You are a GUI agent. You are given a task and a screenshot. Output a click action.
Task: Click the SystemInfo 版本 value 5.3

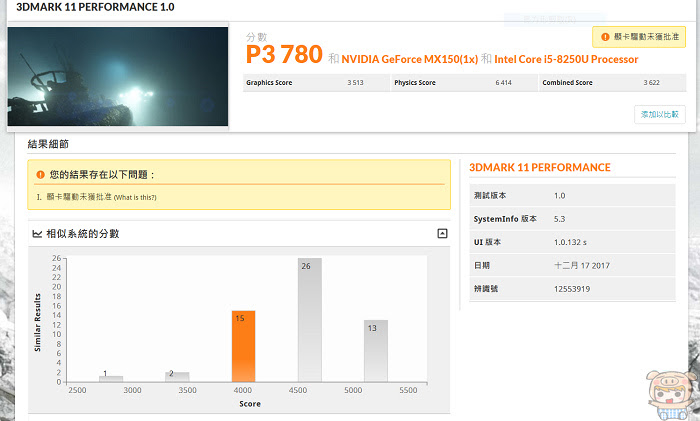[559, 219]
